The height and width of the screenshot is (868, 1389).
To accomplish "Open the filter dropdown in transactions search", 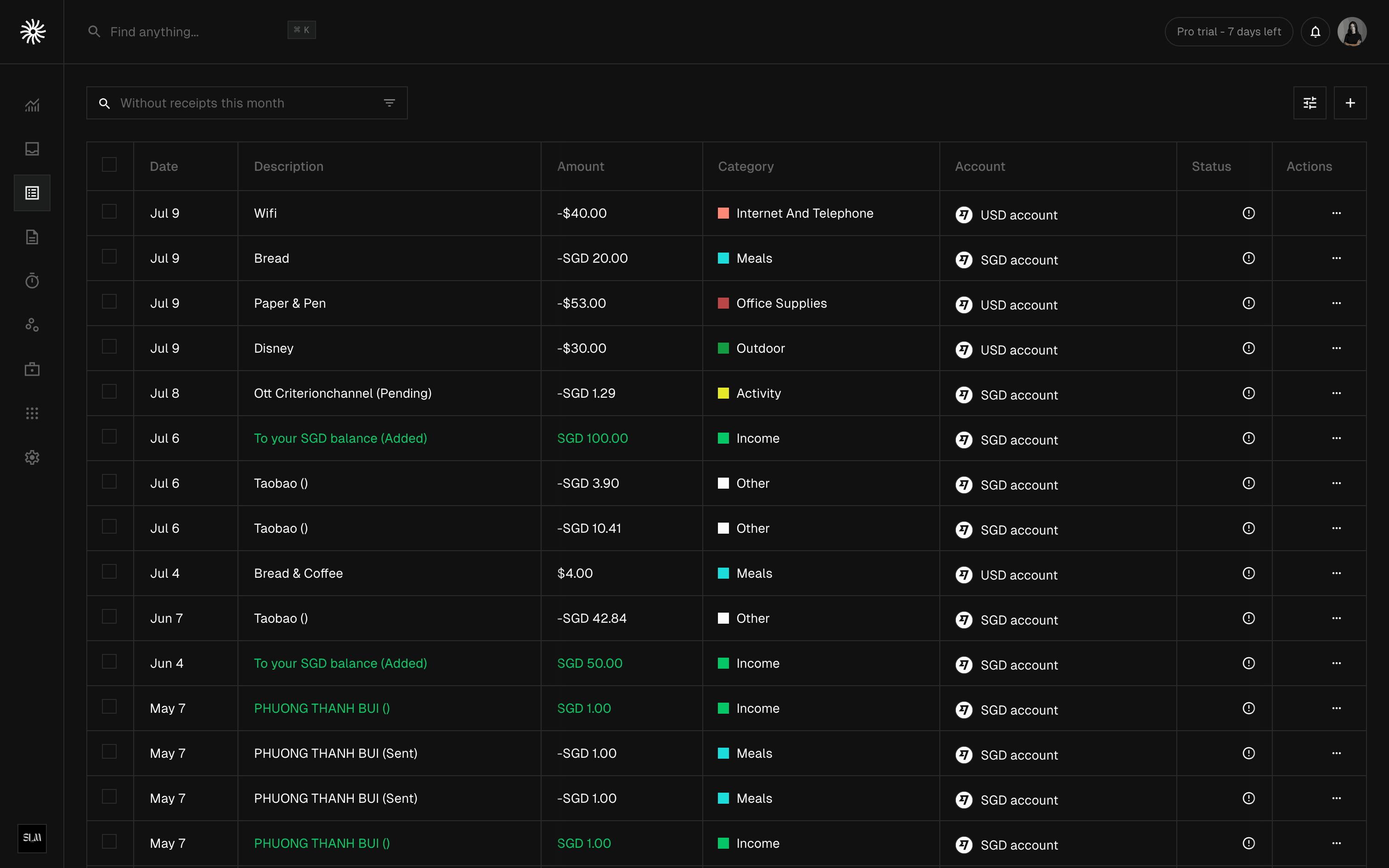I will [389, 103].
